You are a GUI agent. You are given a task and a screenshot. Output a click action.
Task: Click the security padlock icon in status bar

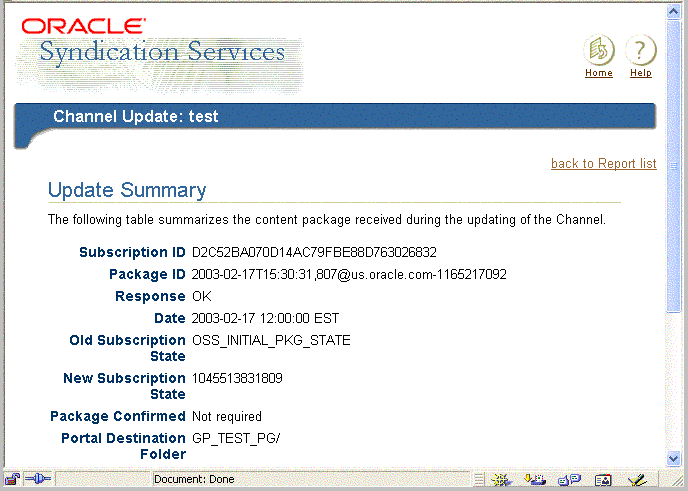click(12, 479)
